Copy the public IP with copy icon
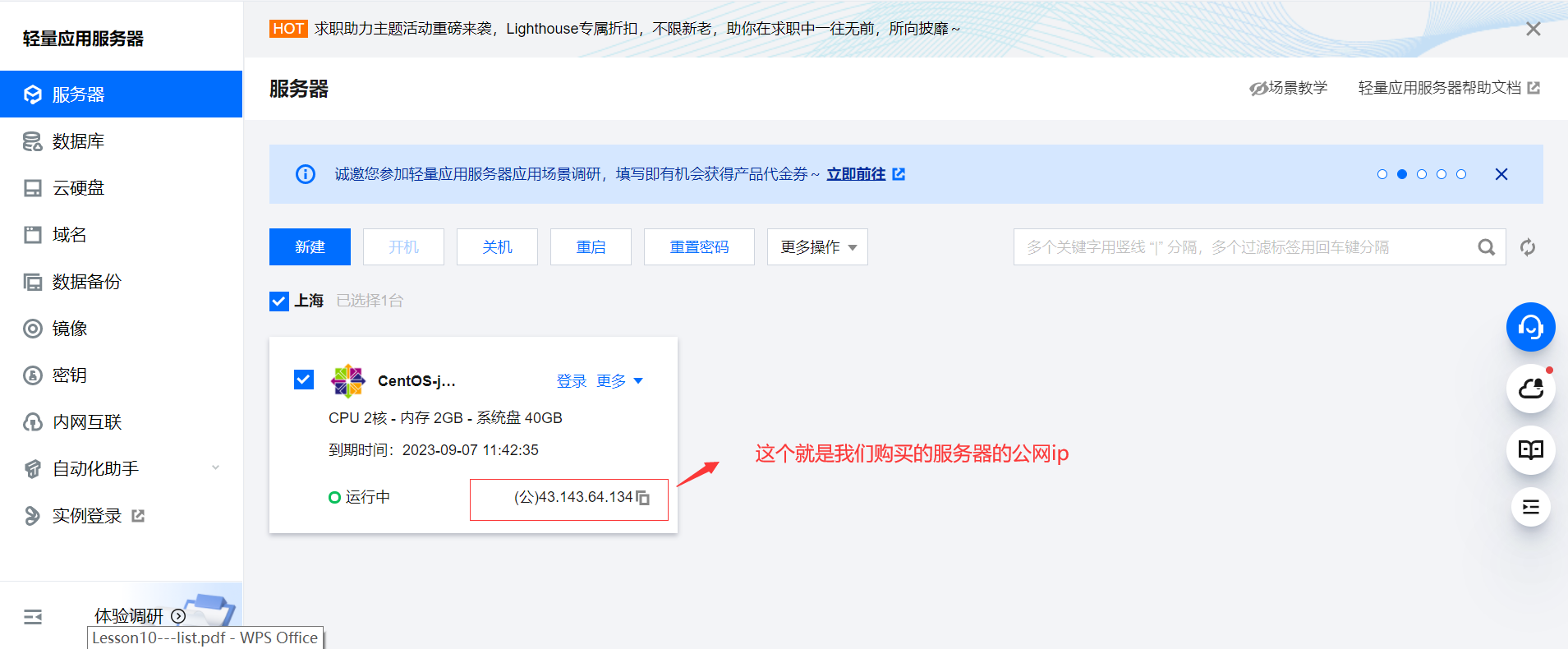 tap(643, 498)
